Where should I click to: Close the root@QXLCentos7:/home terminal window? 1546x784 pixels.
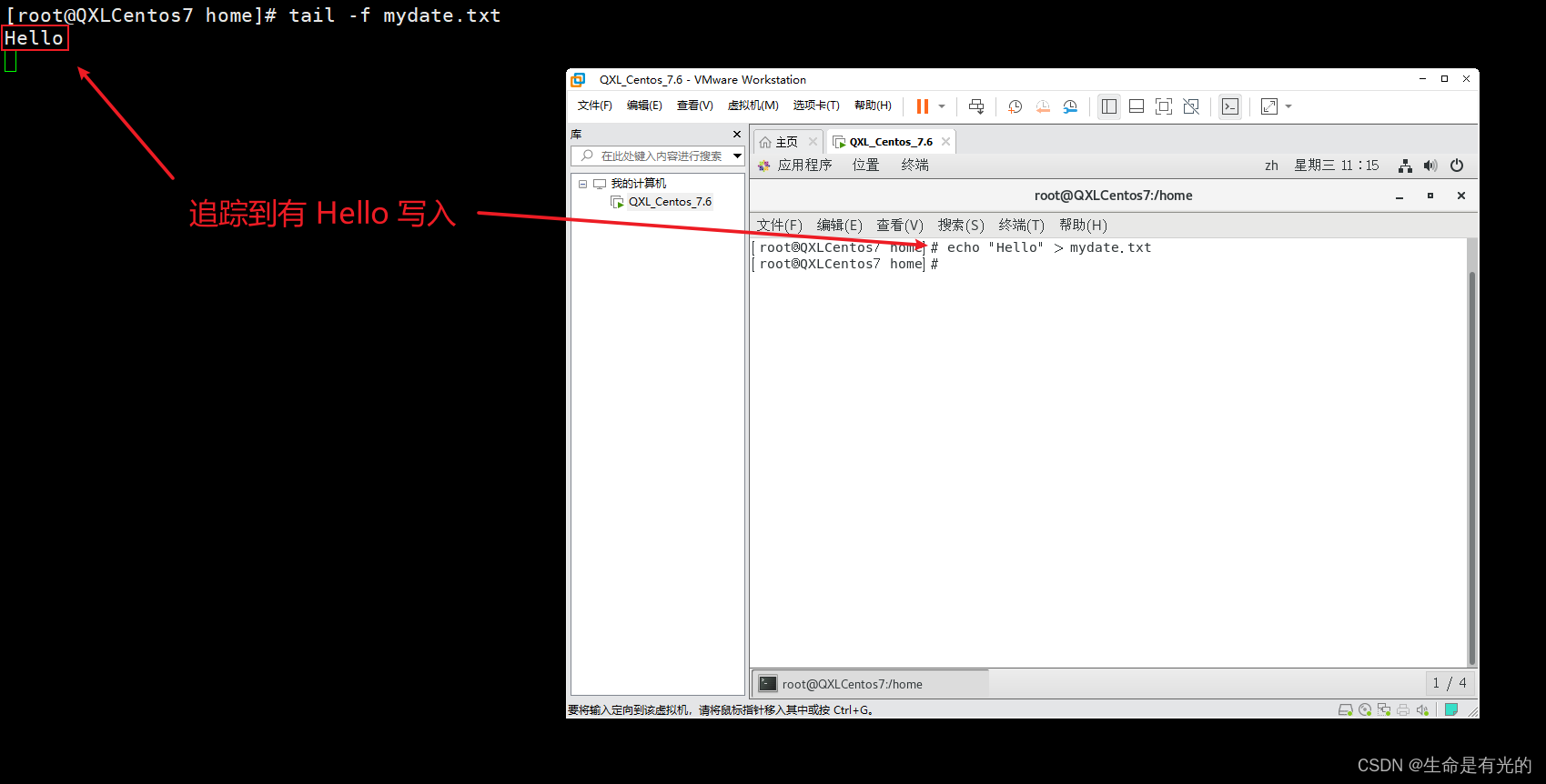[x=1461, y=196]
